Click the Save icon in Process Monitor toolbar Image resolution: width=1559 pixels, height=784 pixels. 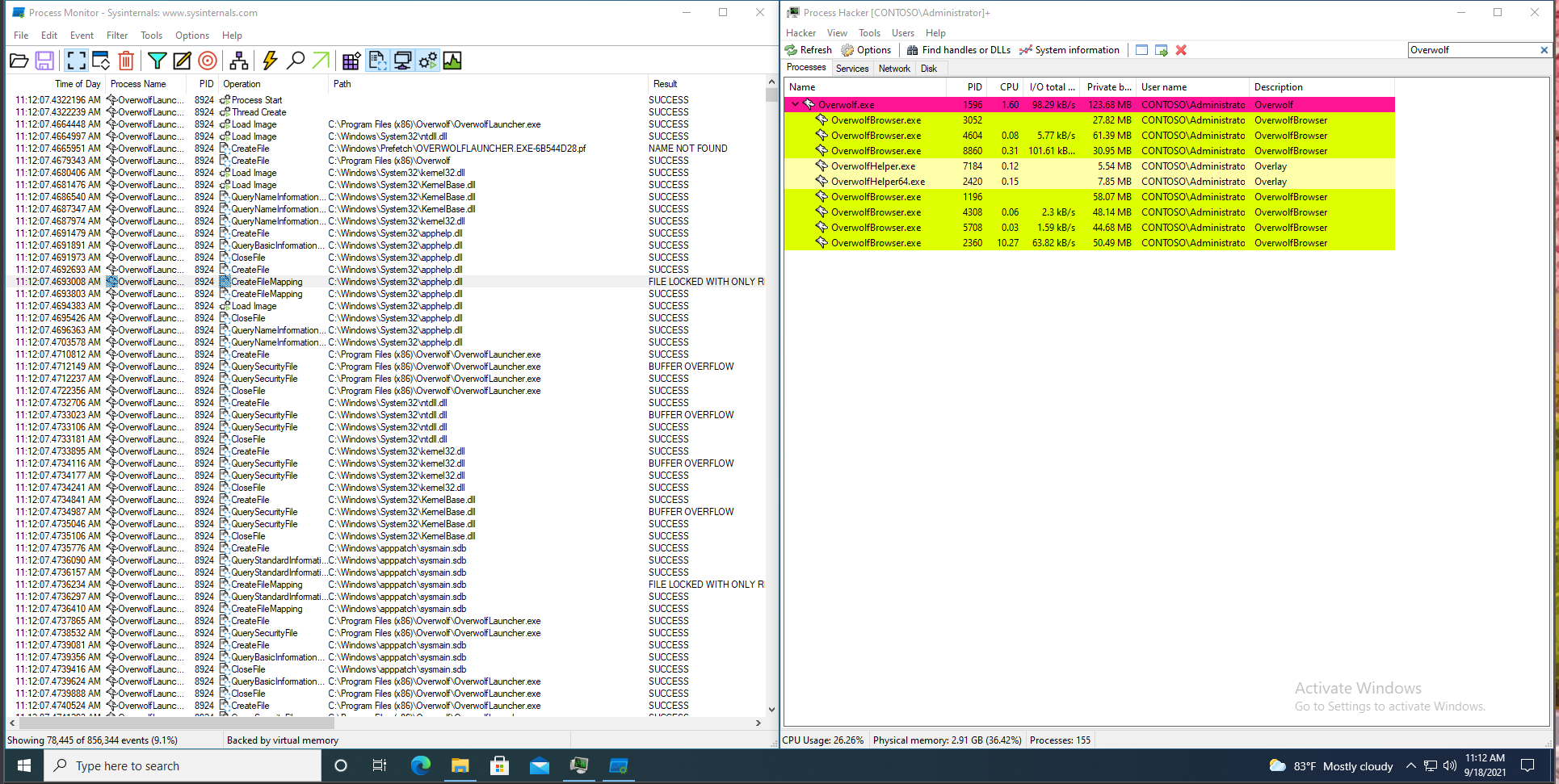(x=44, y=61)
